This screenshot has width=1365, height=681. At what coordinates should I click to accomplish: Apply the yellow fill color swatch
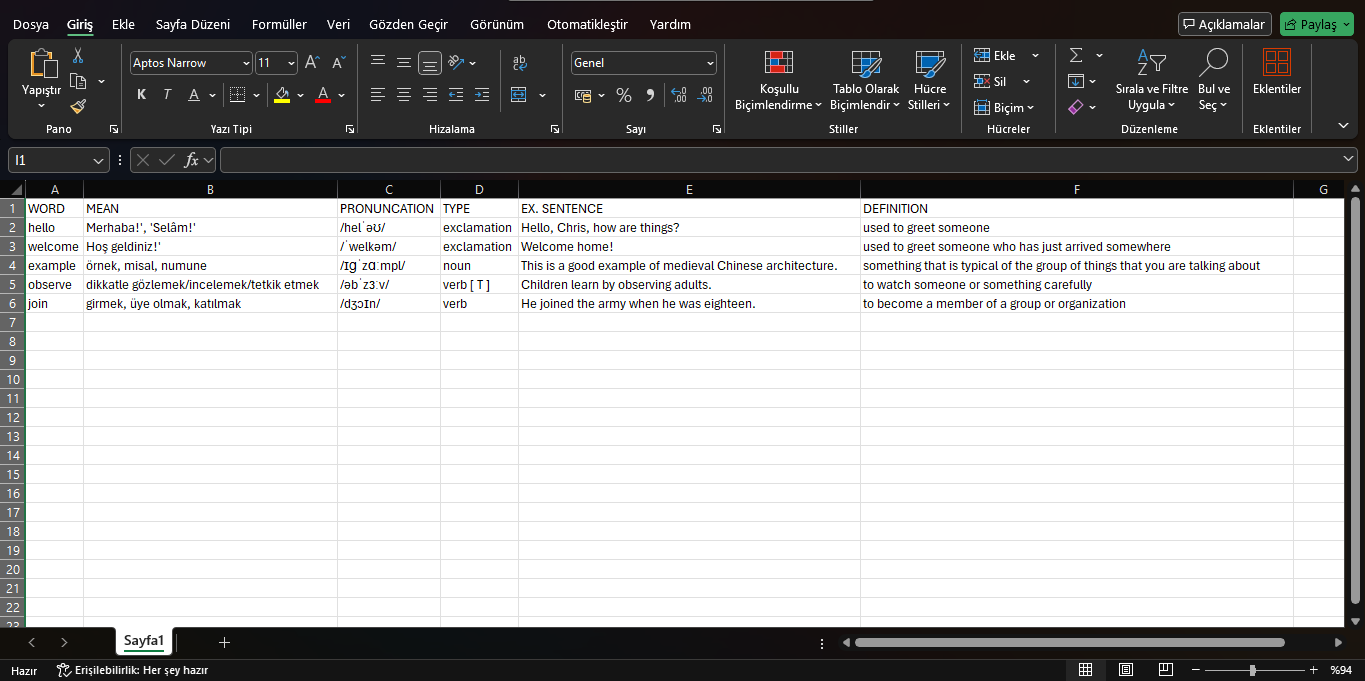point(282,96)
